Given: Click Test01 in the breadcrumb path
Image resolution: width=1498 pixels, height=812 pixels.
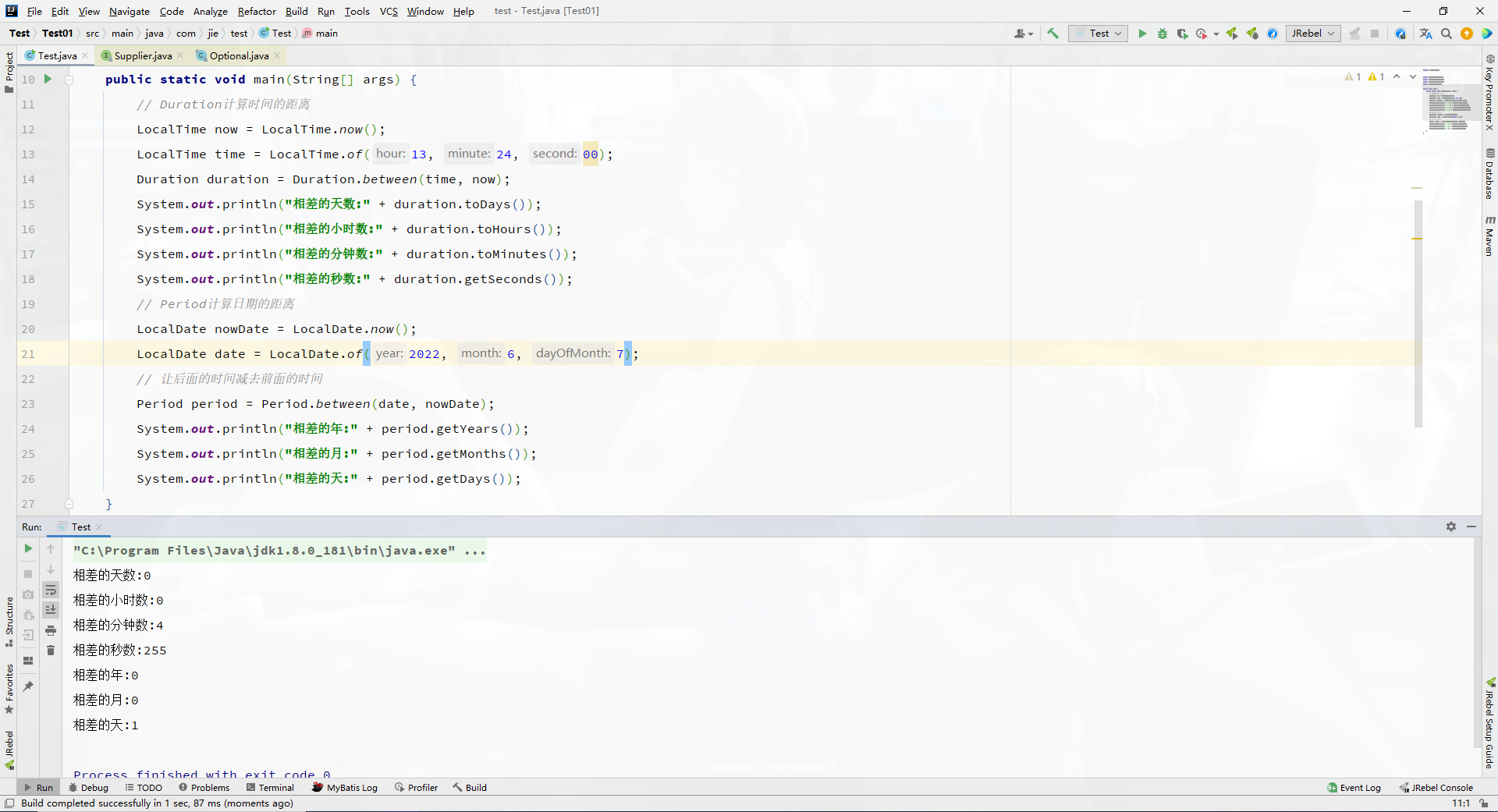Looking at the screenshot, I should 57,34.
